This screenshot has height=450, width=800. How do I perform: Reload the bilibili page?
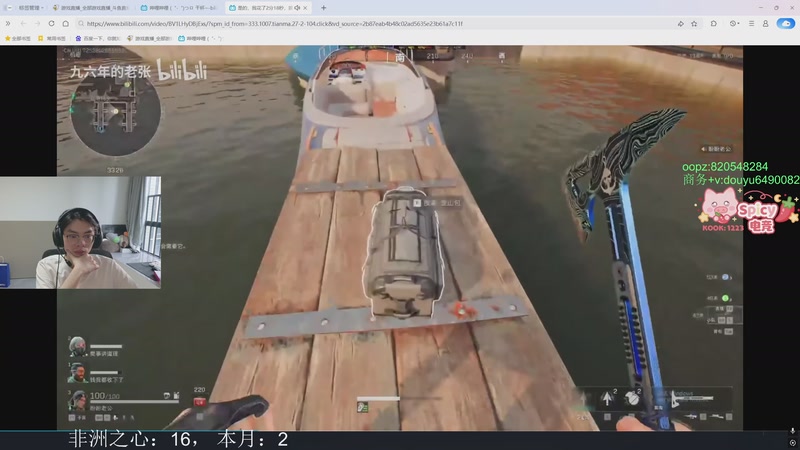tap(52, 23)
